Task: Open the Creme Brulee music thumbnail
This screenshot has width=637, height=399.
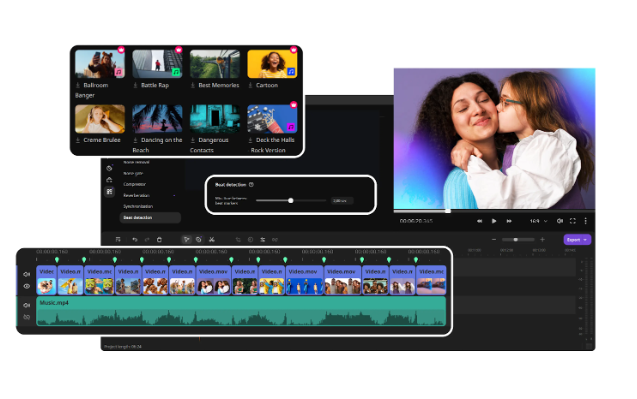Action: point(100,119)
